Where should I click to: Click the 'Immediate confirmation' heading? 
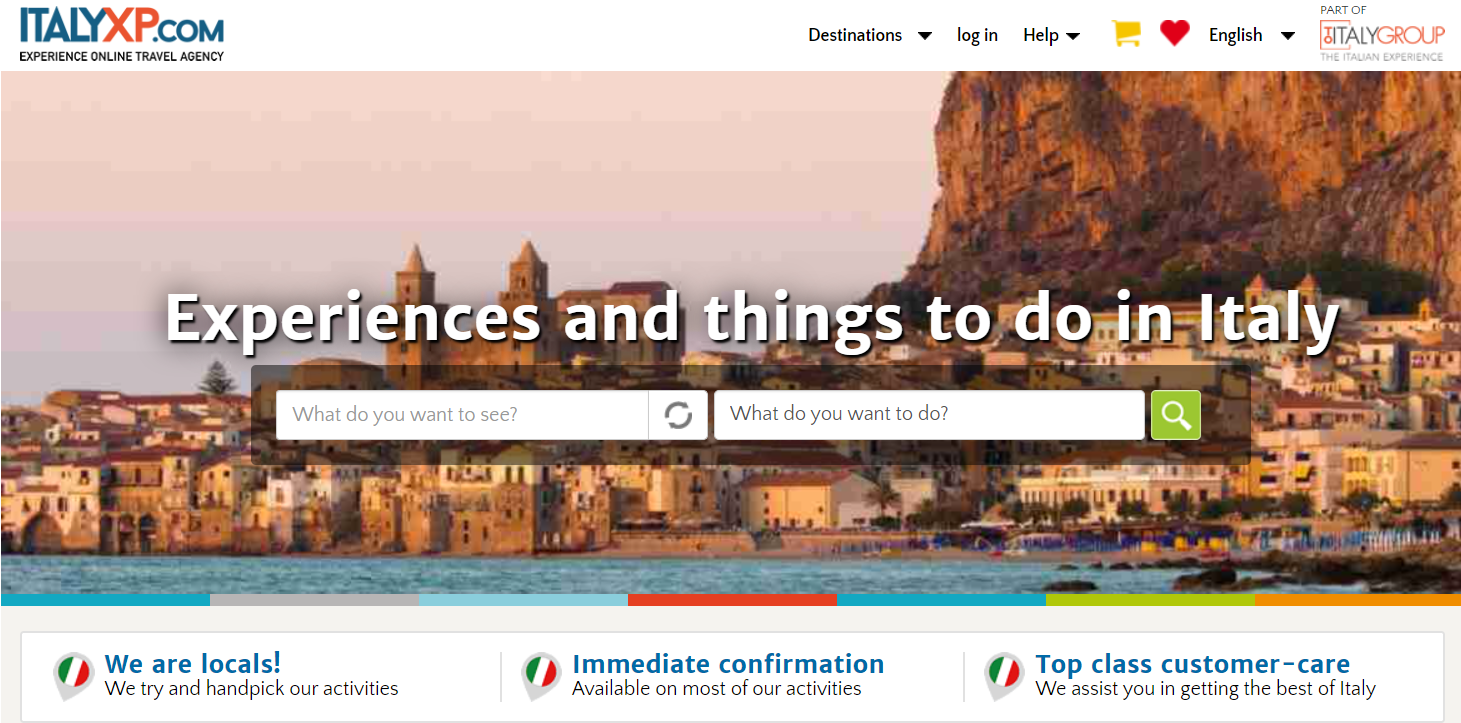click(728, 664)
